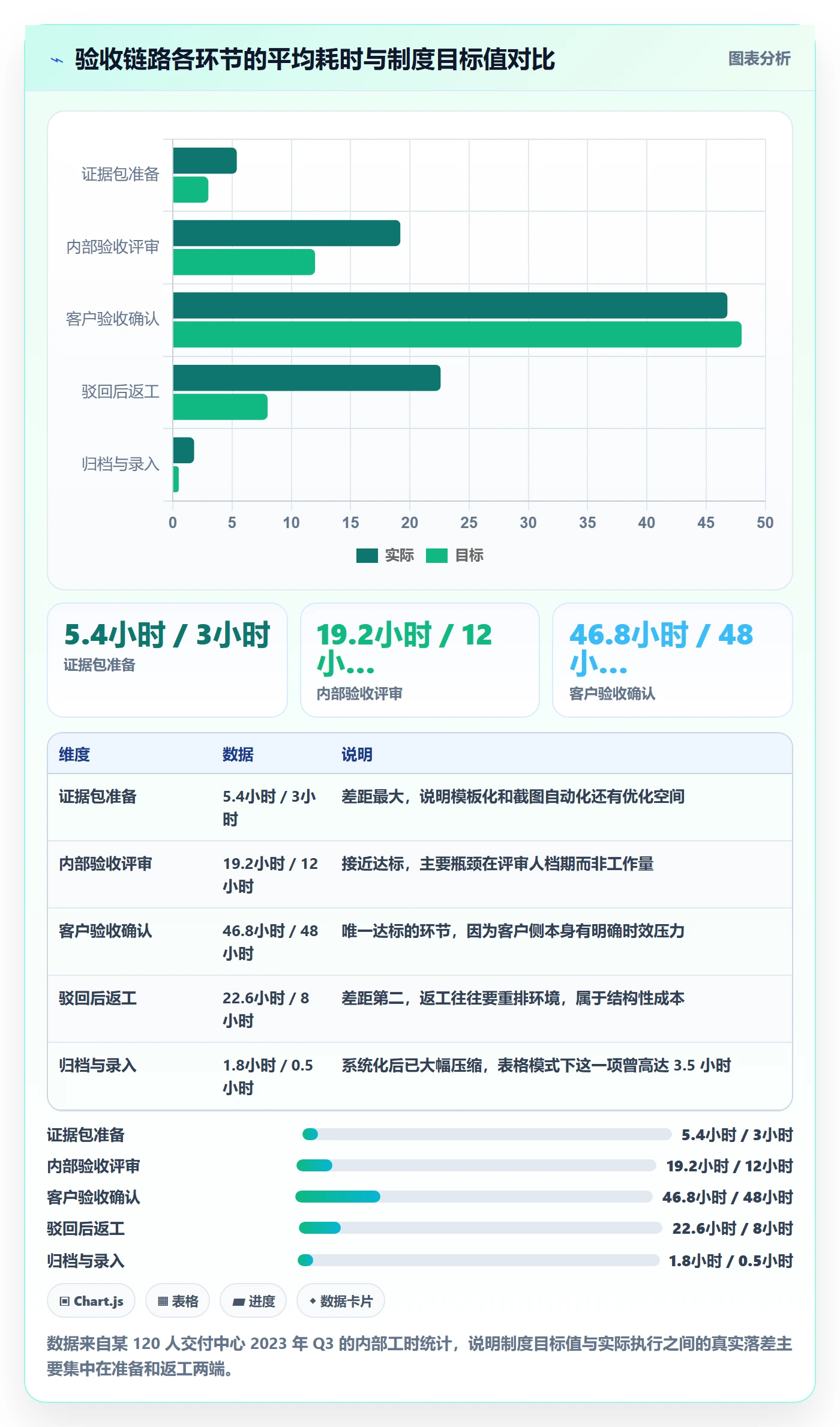Select the Chart.js chip

coord(91,1301)
